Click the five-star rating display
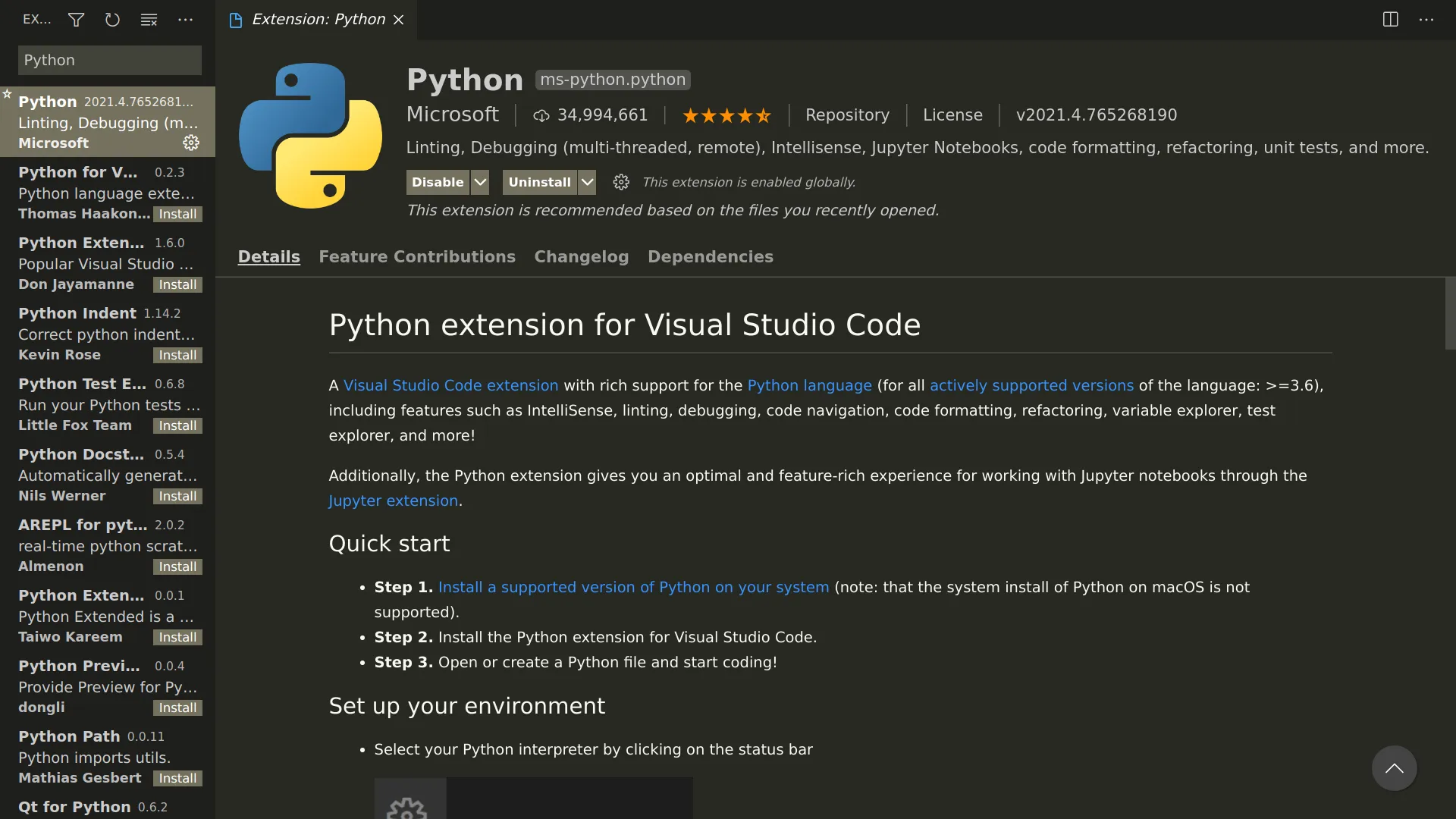 point(726,115)
